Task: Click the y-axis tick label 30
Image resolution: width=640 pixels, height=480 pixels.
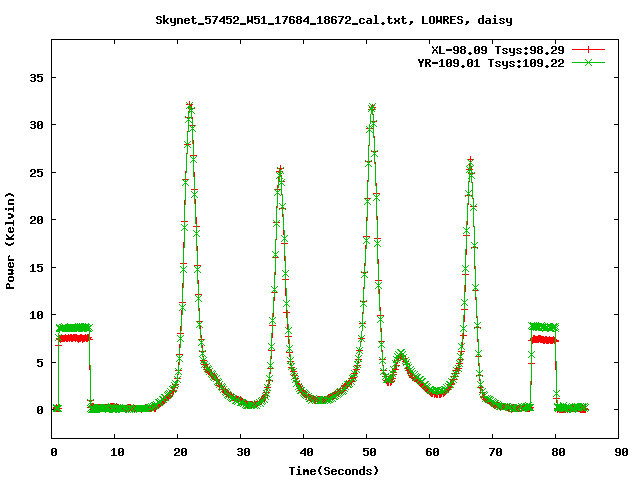Action: 36,125
